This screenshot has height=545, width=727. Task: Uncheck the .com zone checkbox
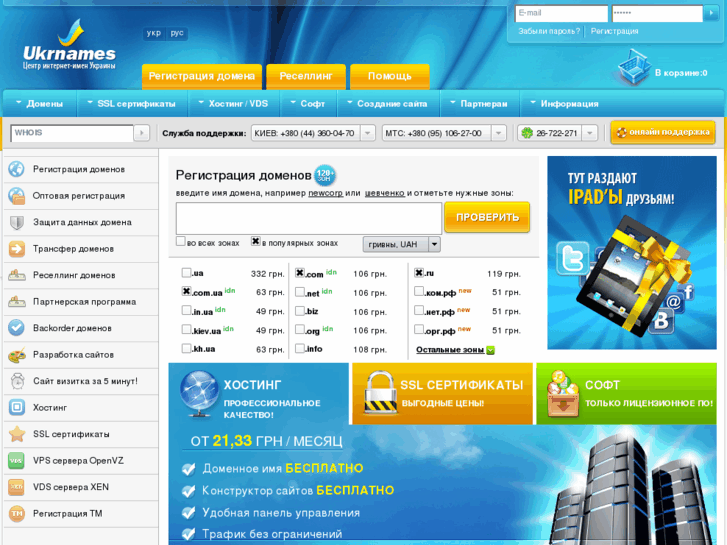[300, 273]
